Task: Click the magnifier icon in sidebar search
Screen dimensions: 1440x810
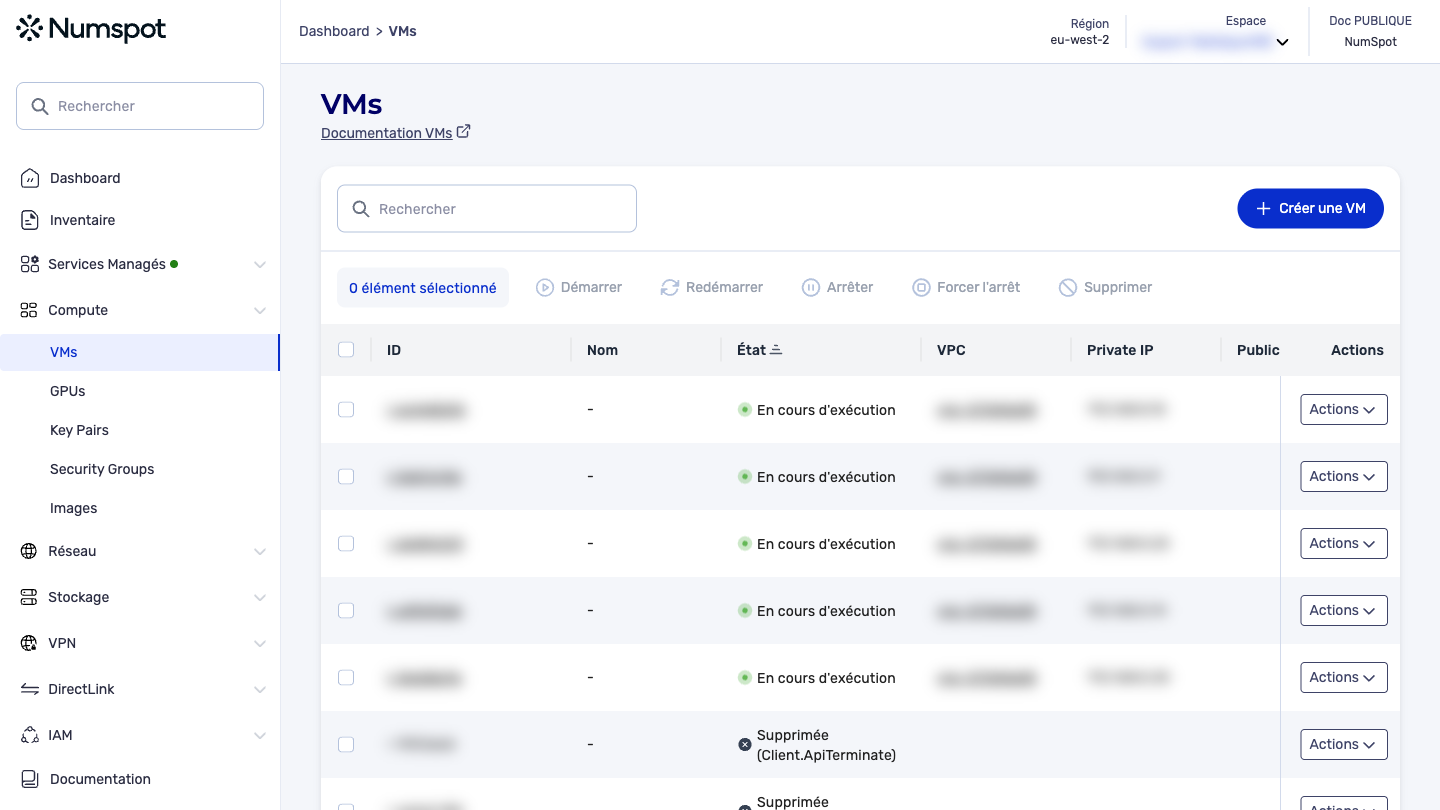Action: coord(40,106)
